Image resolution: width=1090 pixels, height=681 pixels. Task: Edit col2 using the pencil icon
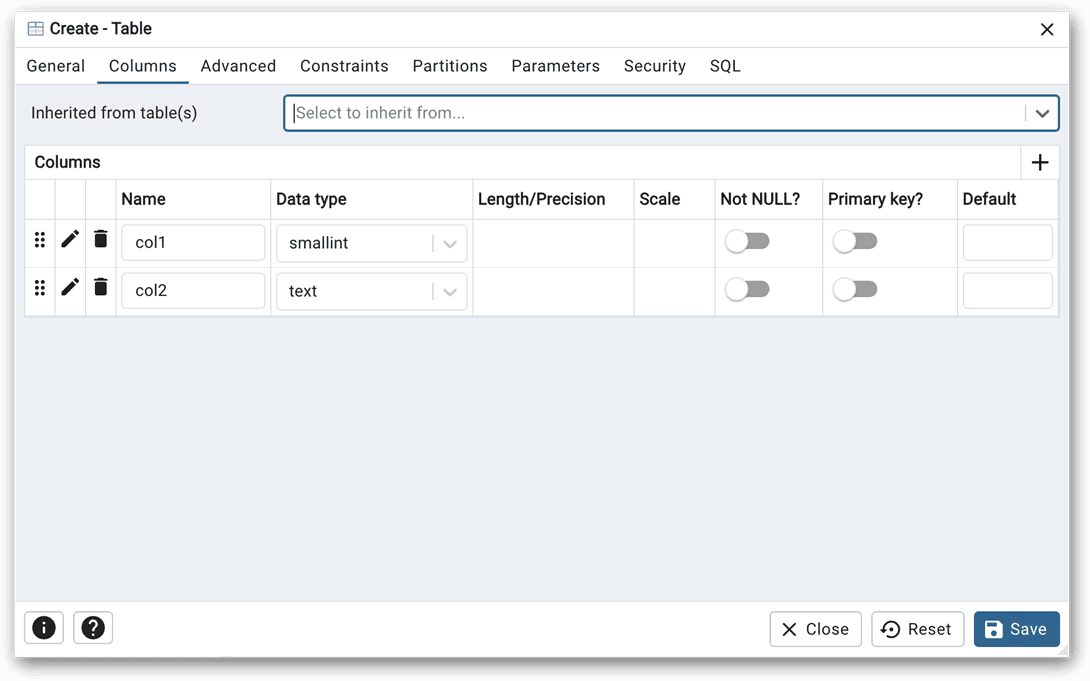coord(69,287)
